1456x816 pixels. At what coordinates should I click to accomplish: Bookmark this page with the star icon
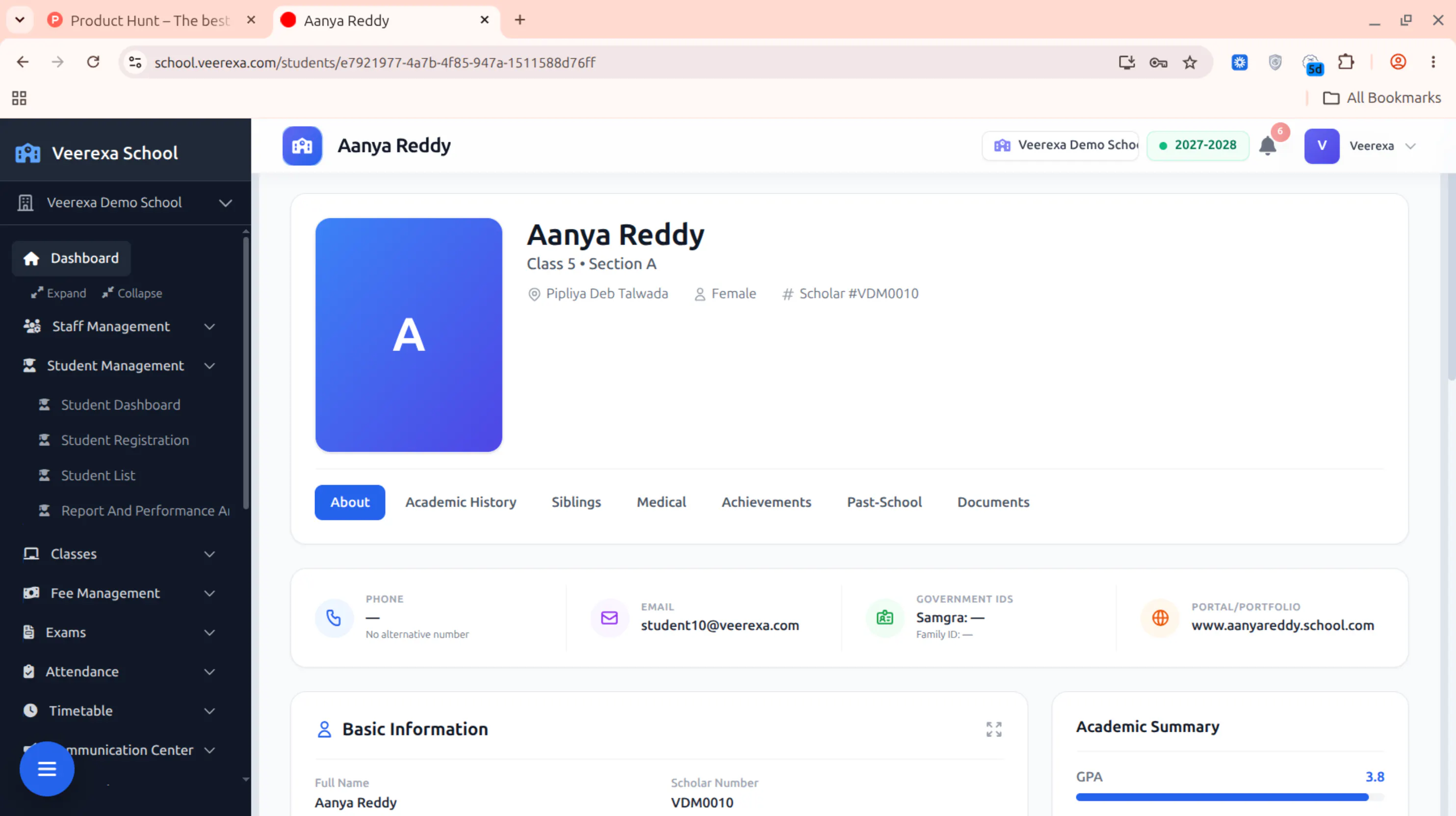pyautogui.click(x=1190, y=62)
